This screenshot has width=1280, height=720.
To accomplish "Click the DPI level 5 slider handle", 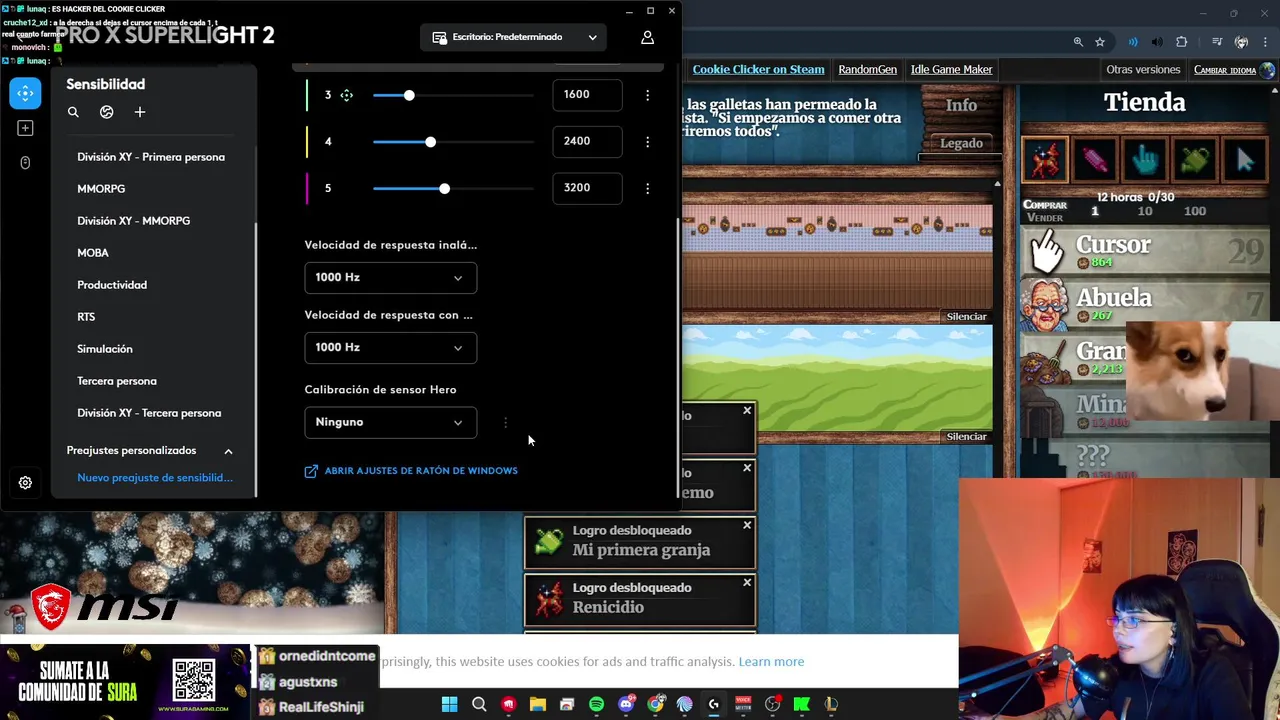I will 444,189.
